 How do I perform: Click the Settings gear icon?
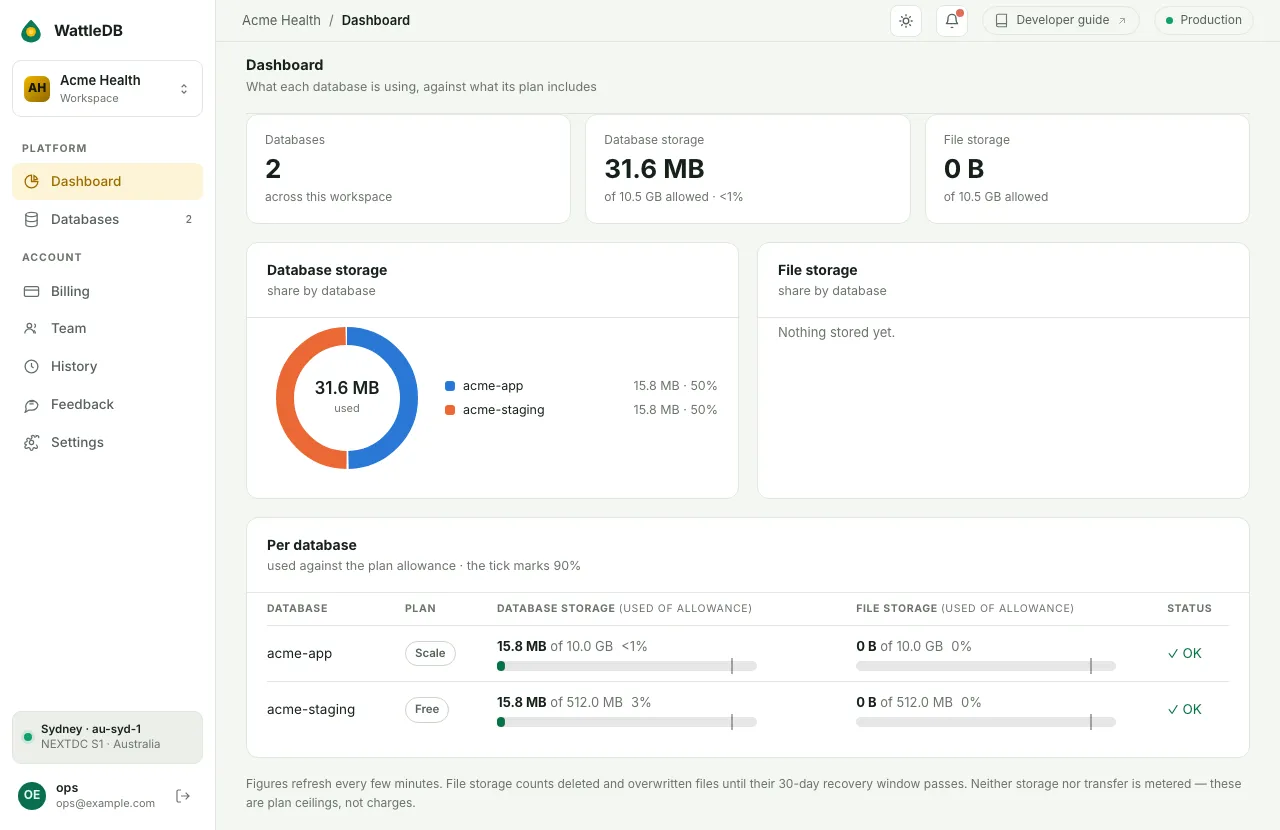[x=31, y=442]
